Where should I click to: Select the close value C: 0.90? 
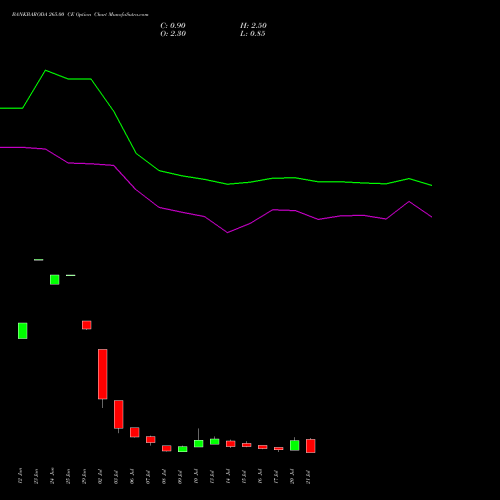173,26
